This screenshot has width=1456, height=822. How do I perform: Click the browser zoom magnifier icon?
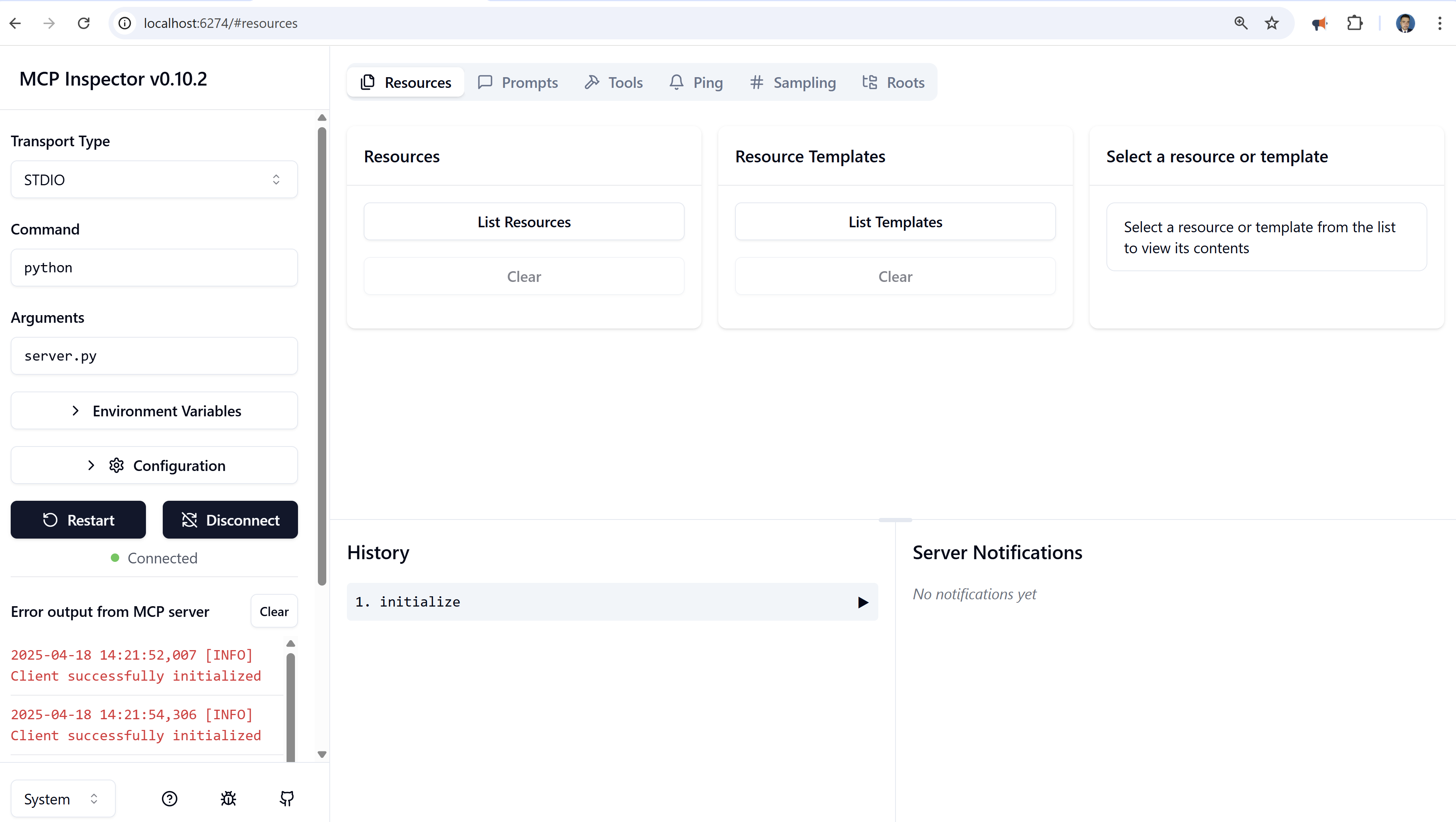(x=1241, y=23)
